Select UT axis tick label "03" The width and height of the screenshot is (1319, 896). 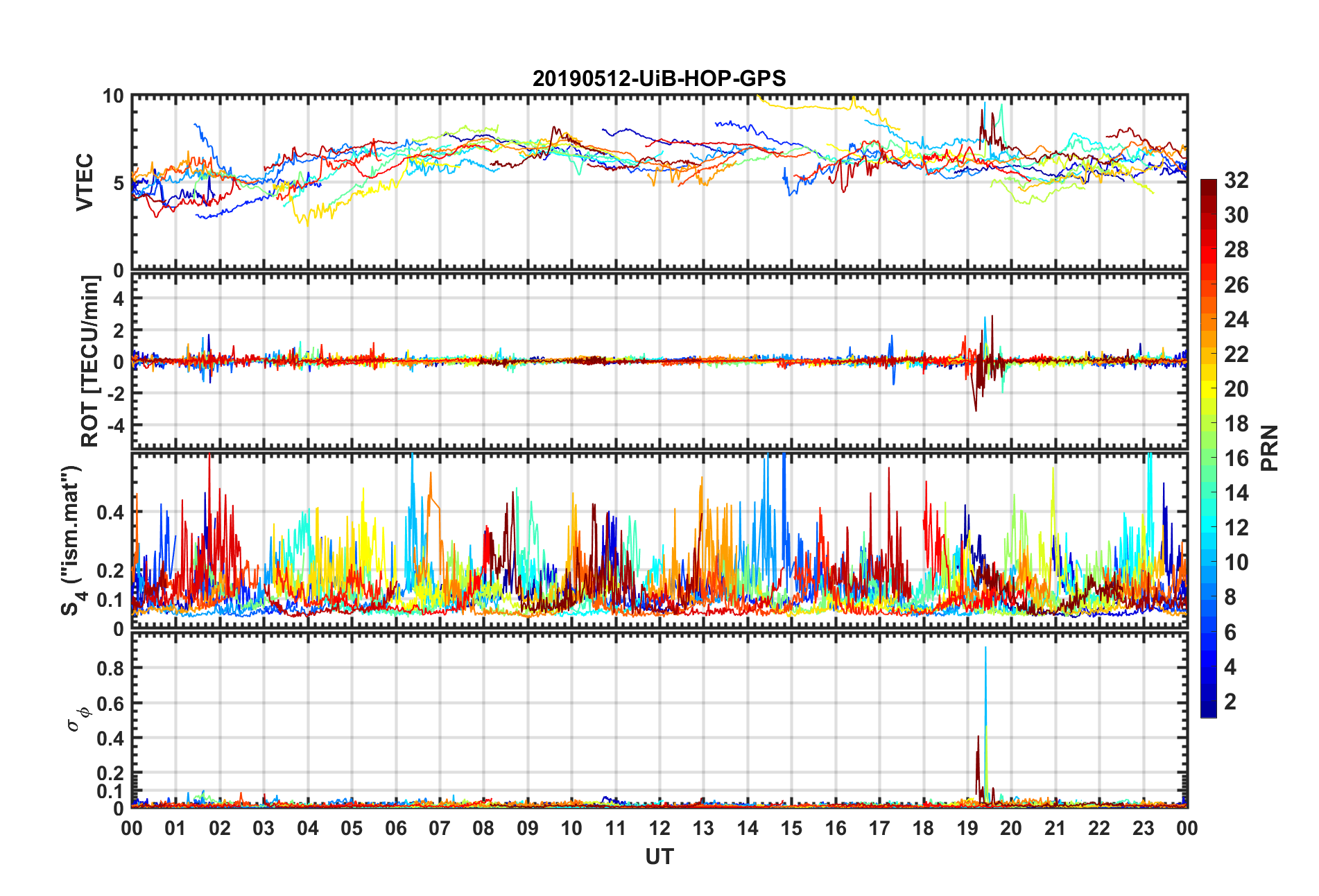click(264, 828)
